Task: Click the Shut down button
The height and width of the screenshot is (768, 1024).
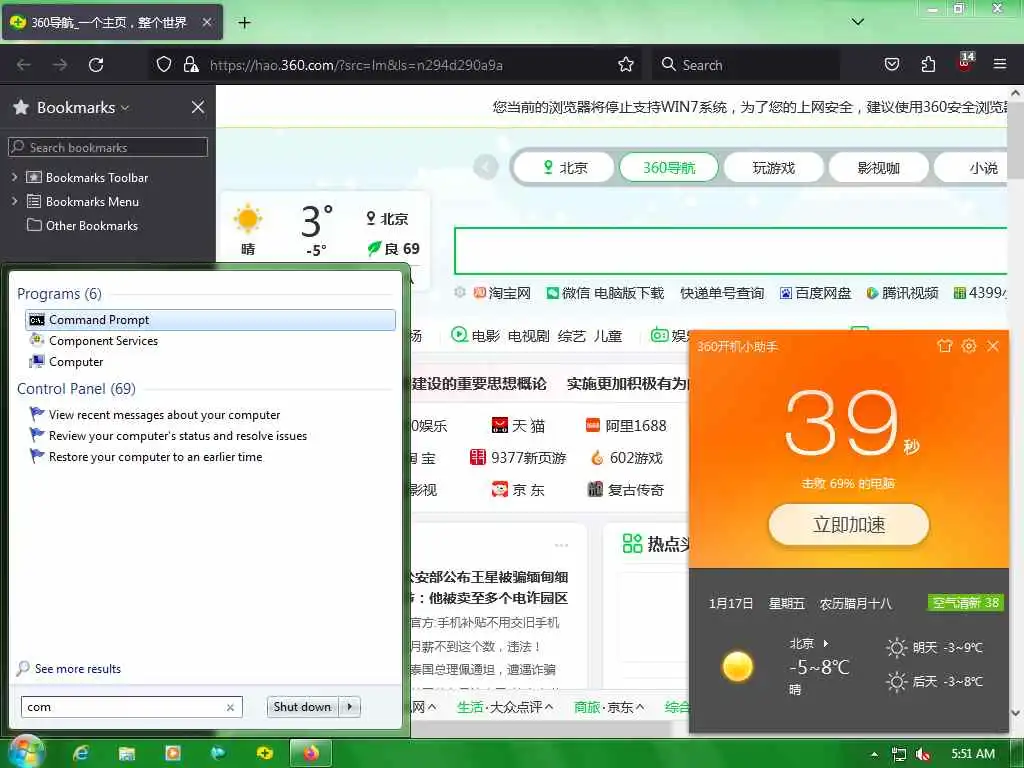Action: pyautogui.click(x=302, y=707)
